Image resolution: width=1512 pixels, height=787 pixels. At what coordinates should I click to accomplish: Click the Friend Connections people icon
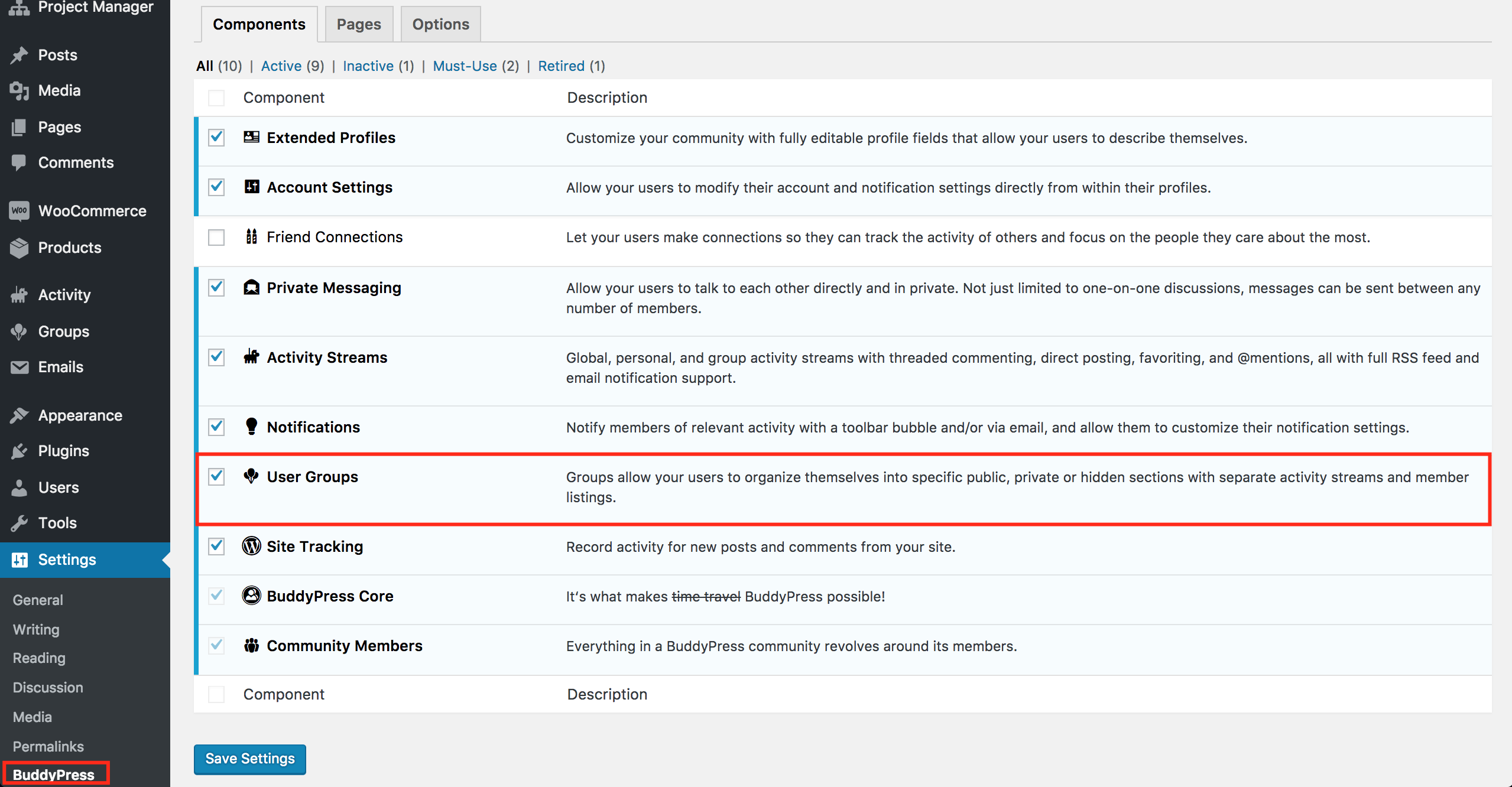(x=251, y=236)
